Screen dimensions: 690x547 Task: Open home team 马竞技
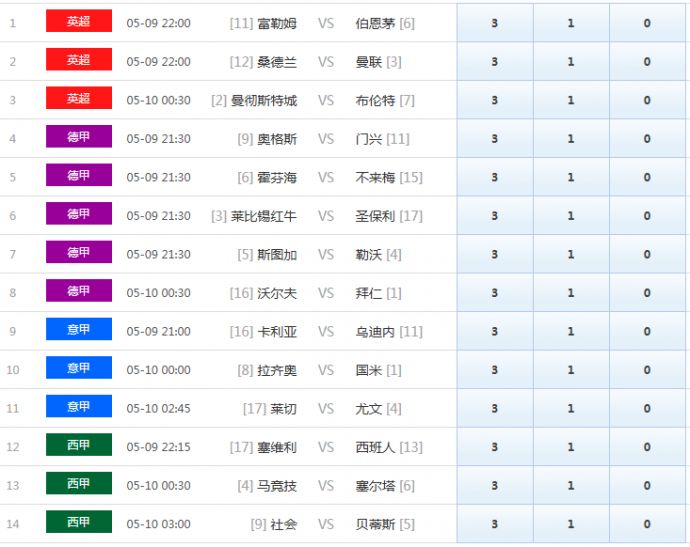coord(277,485)
